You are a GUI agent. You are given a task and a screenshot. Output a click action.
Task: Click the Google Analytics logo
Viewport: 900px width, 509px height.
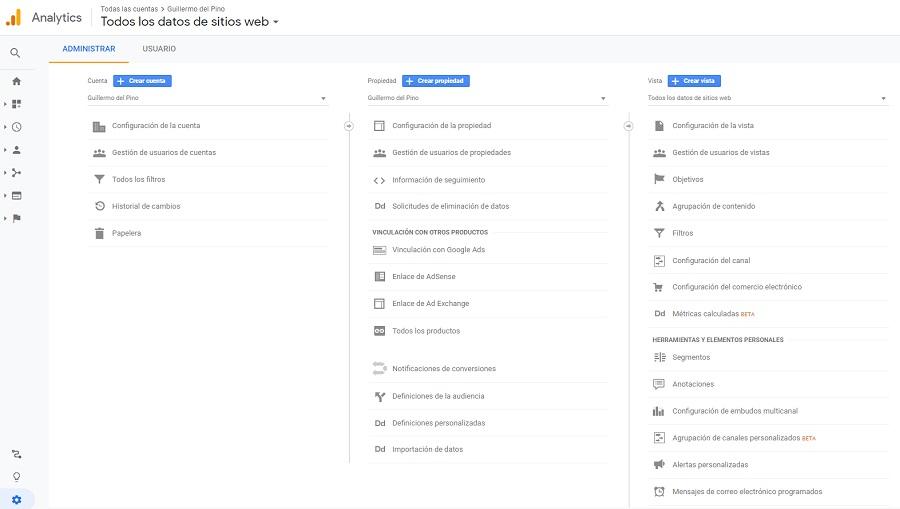[x=13, y=17]
